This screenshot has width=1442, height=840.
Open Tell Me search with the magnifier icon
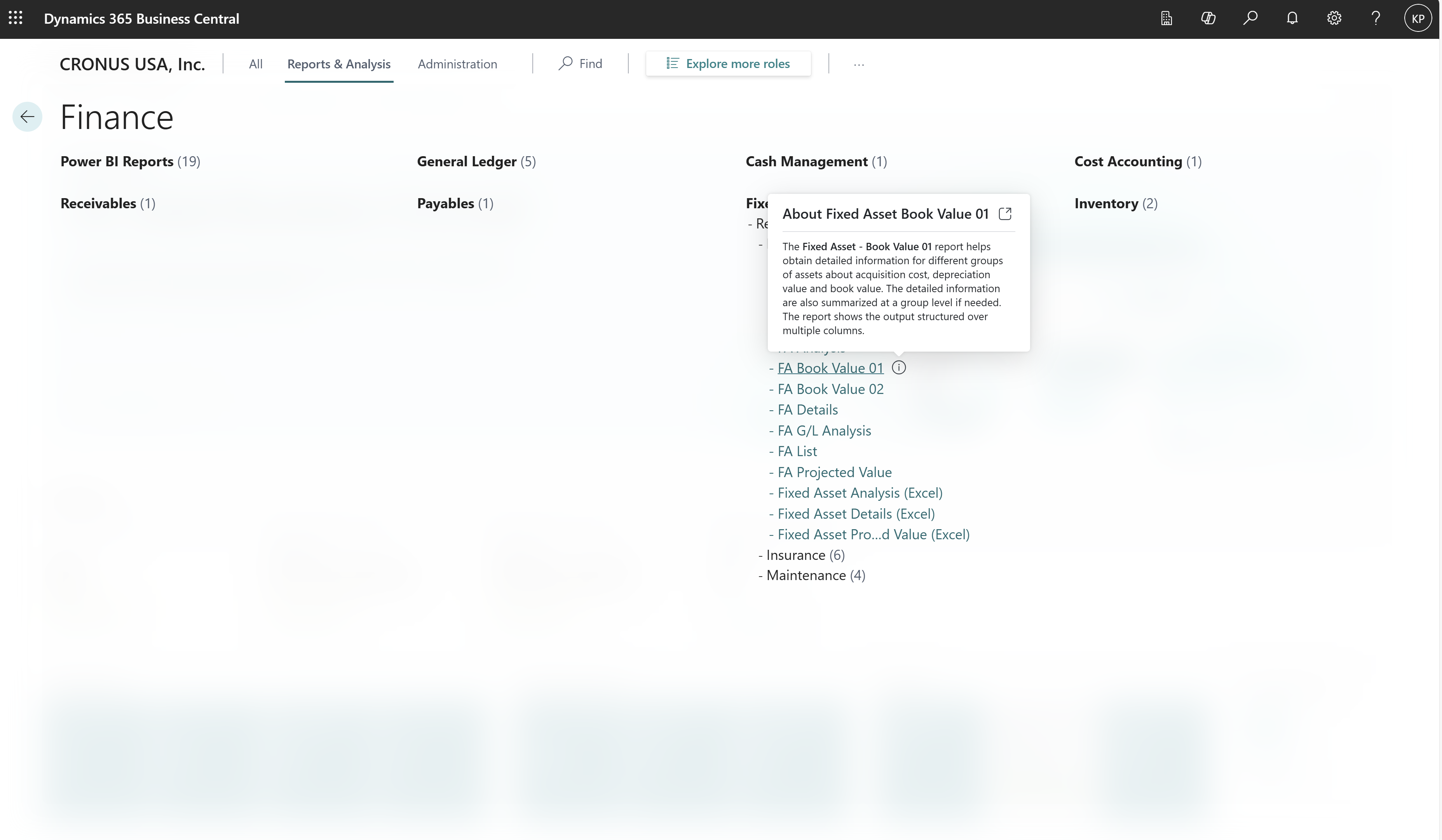click(x=1250, y=18)
